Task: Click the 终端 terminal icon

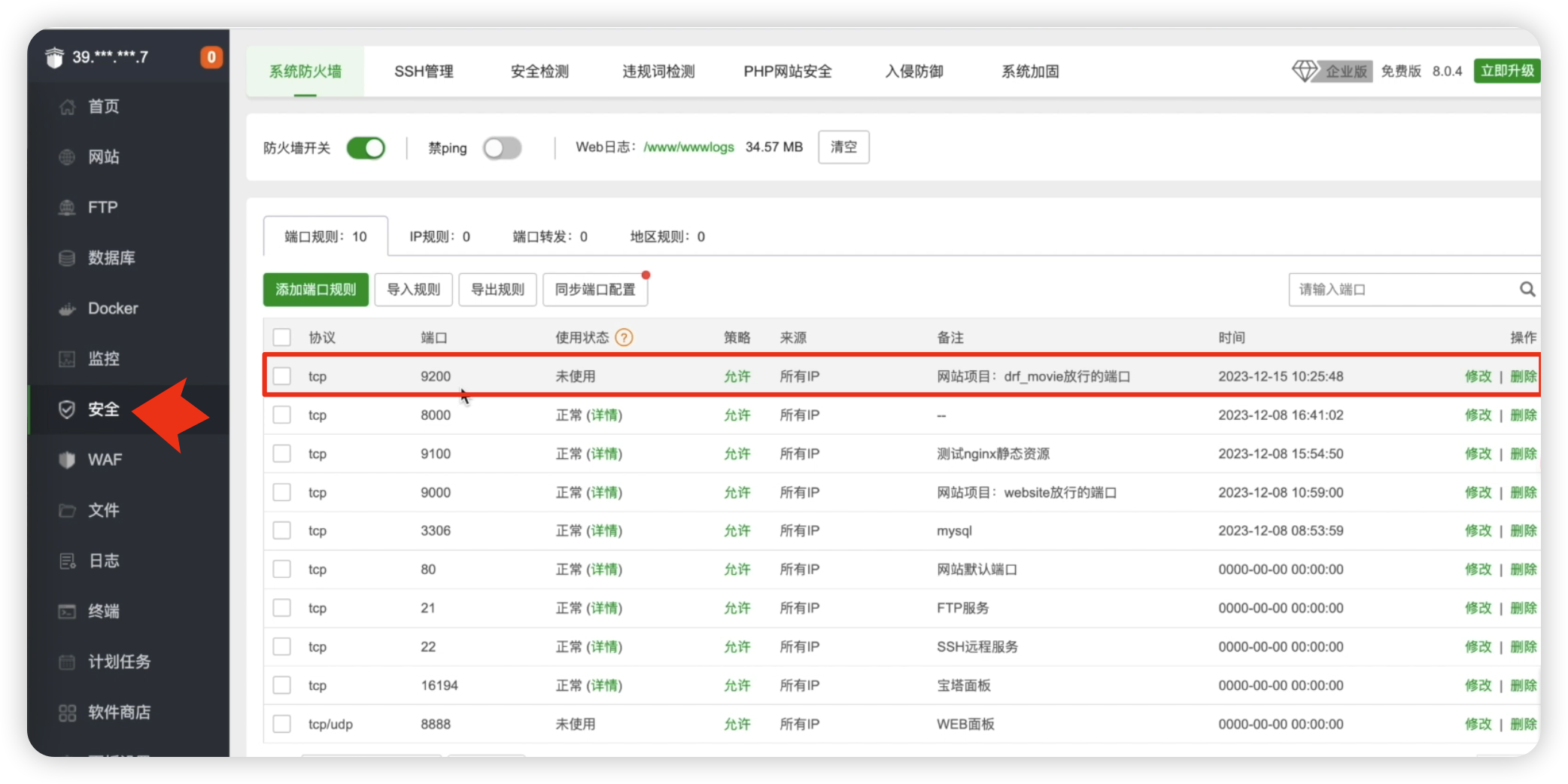Action: click(67, 611)
